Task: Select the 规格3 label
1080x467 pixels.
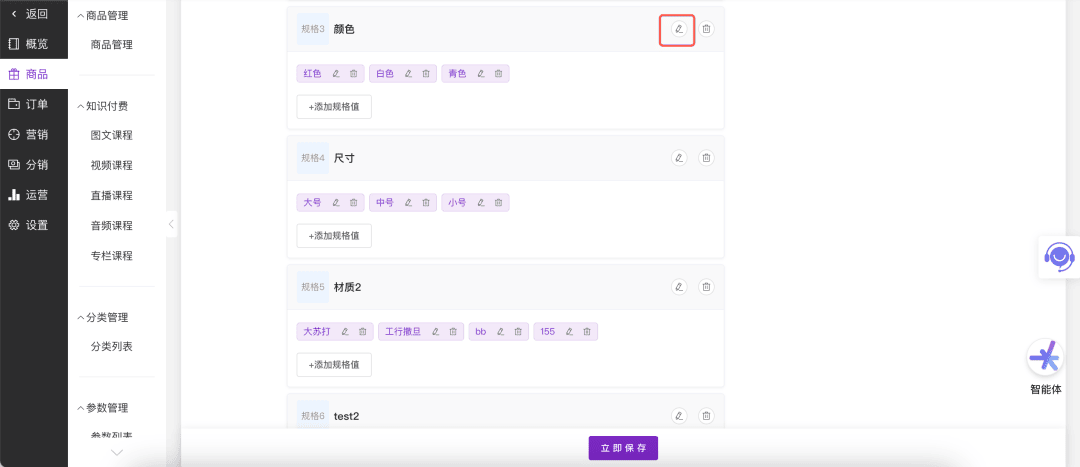Action: [x=313, y=29]
